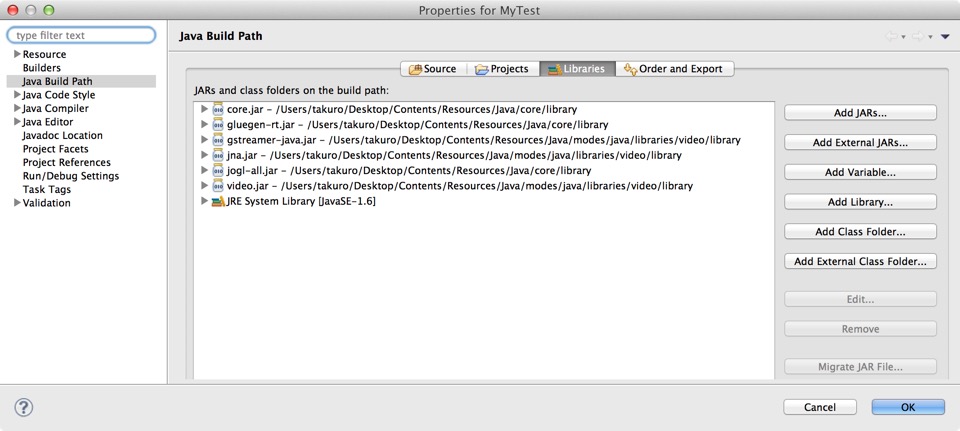The height and width of the screenshot is (431, 960).
Task: Click the jogl-all.jar file icon
Action: click(x=218, y=171)
